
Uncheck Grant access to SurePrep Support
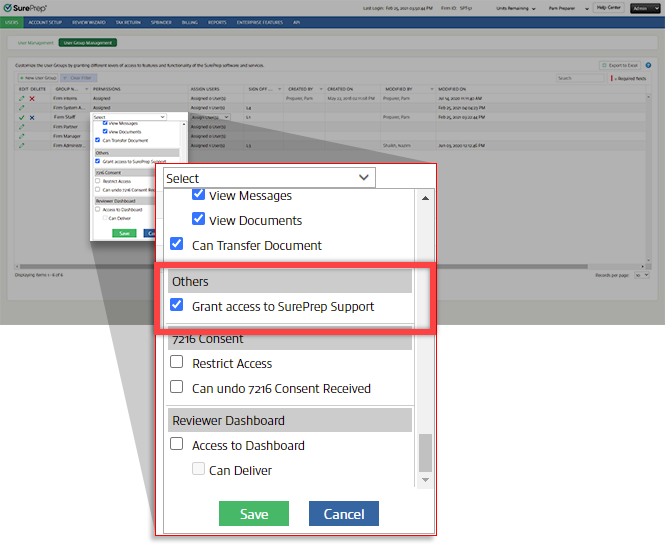coord(177,306)
